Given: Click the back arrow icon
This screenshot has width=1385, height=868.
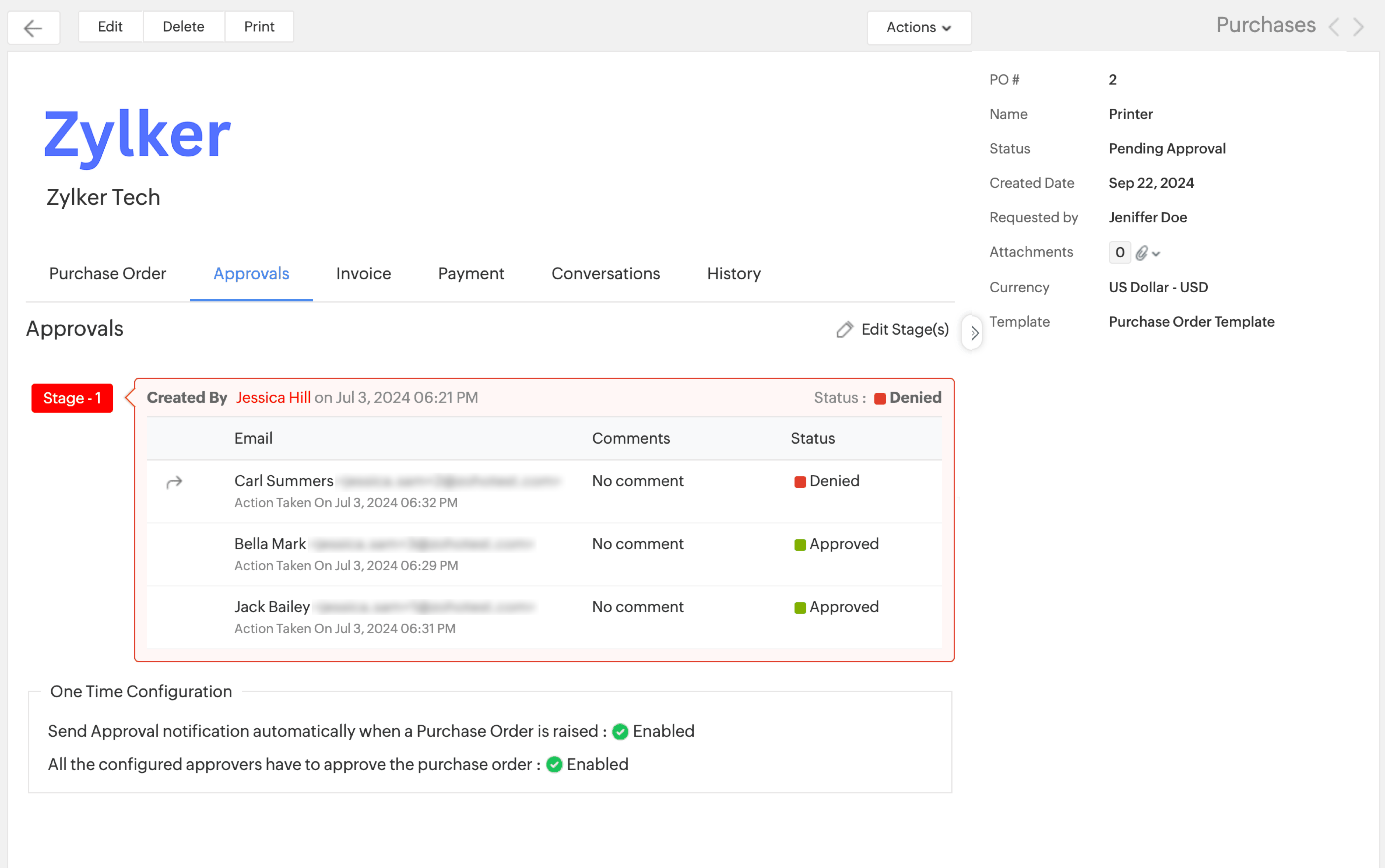Looking at the screenshot, I should [x=33, y=28].
